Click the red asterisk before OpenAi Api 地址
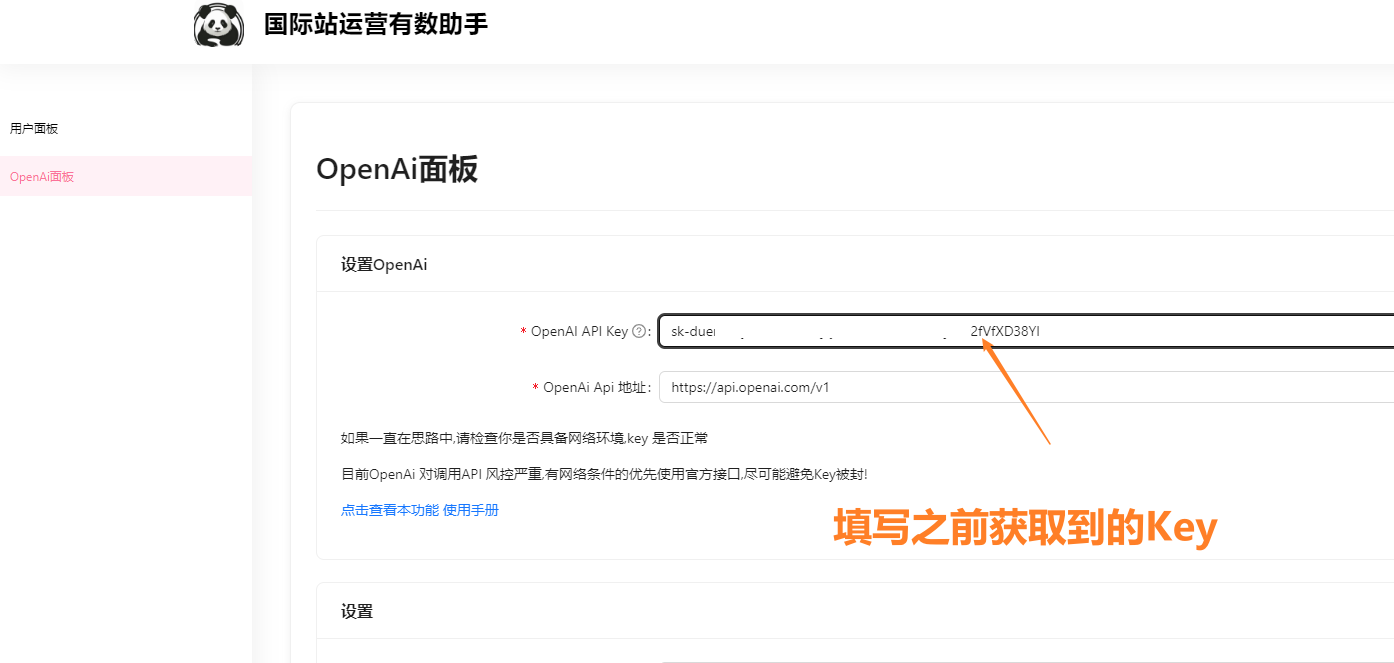1394x663 pixels. coord(535,386)
